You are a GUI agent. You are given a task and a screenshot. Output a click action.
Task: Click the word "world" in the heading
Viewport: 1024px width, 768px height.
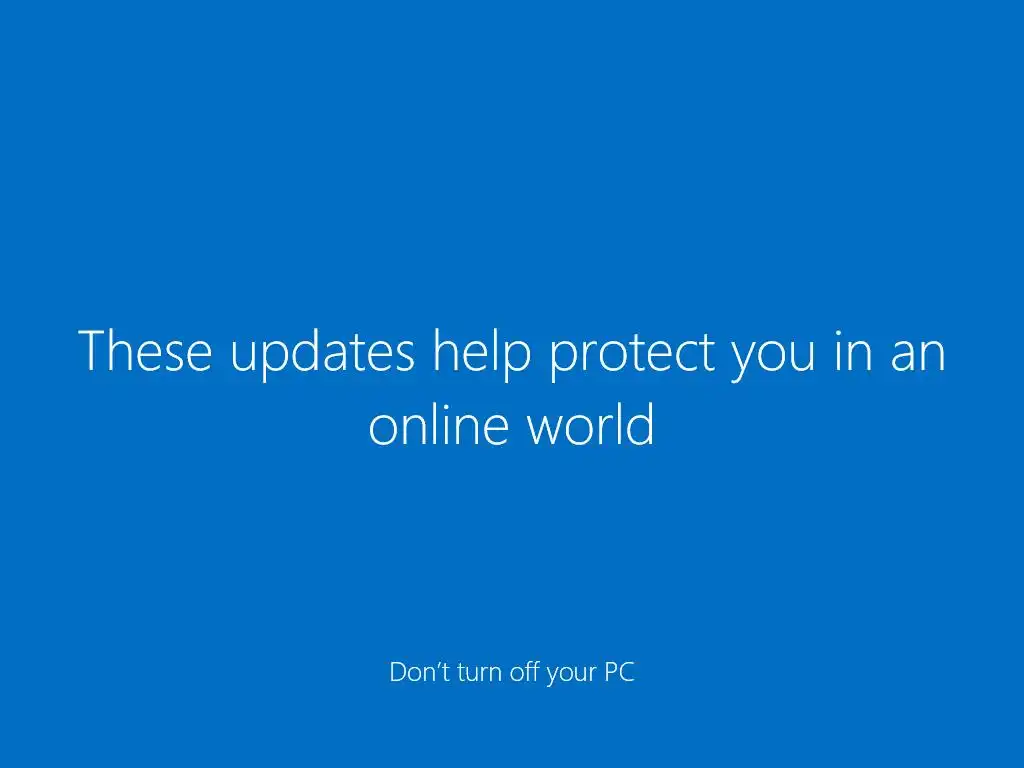pos(590,424)
